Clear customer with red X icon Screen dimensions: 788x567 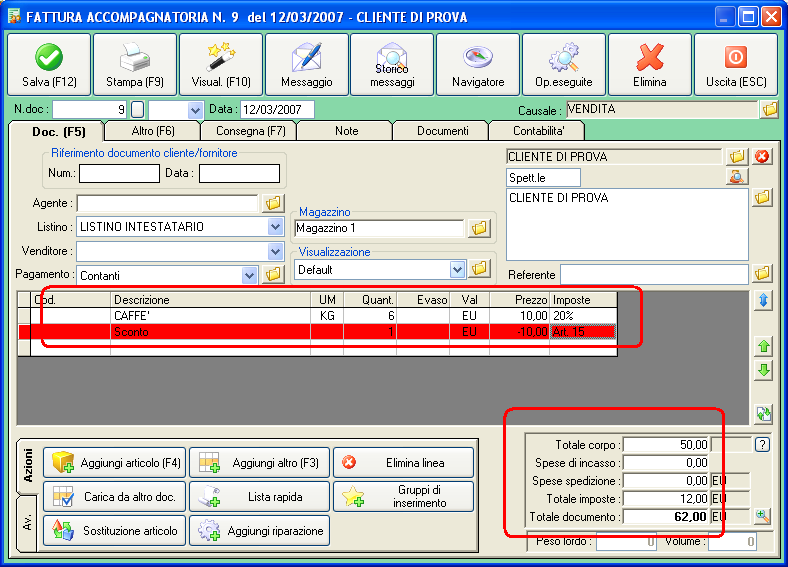[762, 156]
